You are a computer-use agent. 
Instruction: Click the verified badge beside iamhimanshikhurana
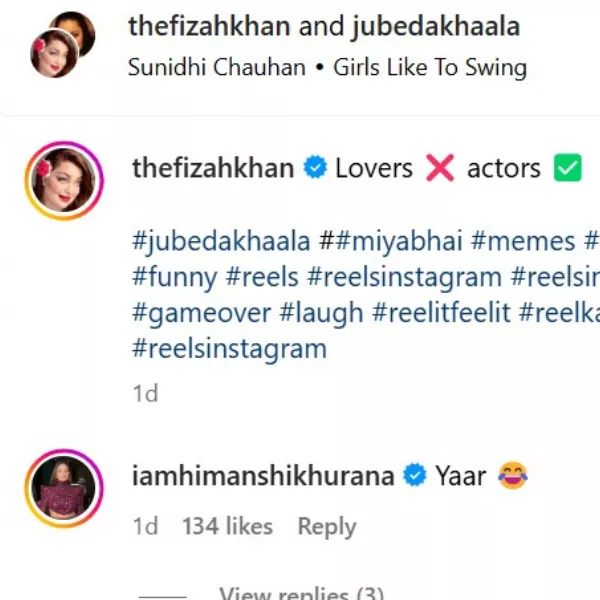tap(414, 477)
